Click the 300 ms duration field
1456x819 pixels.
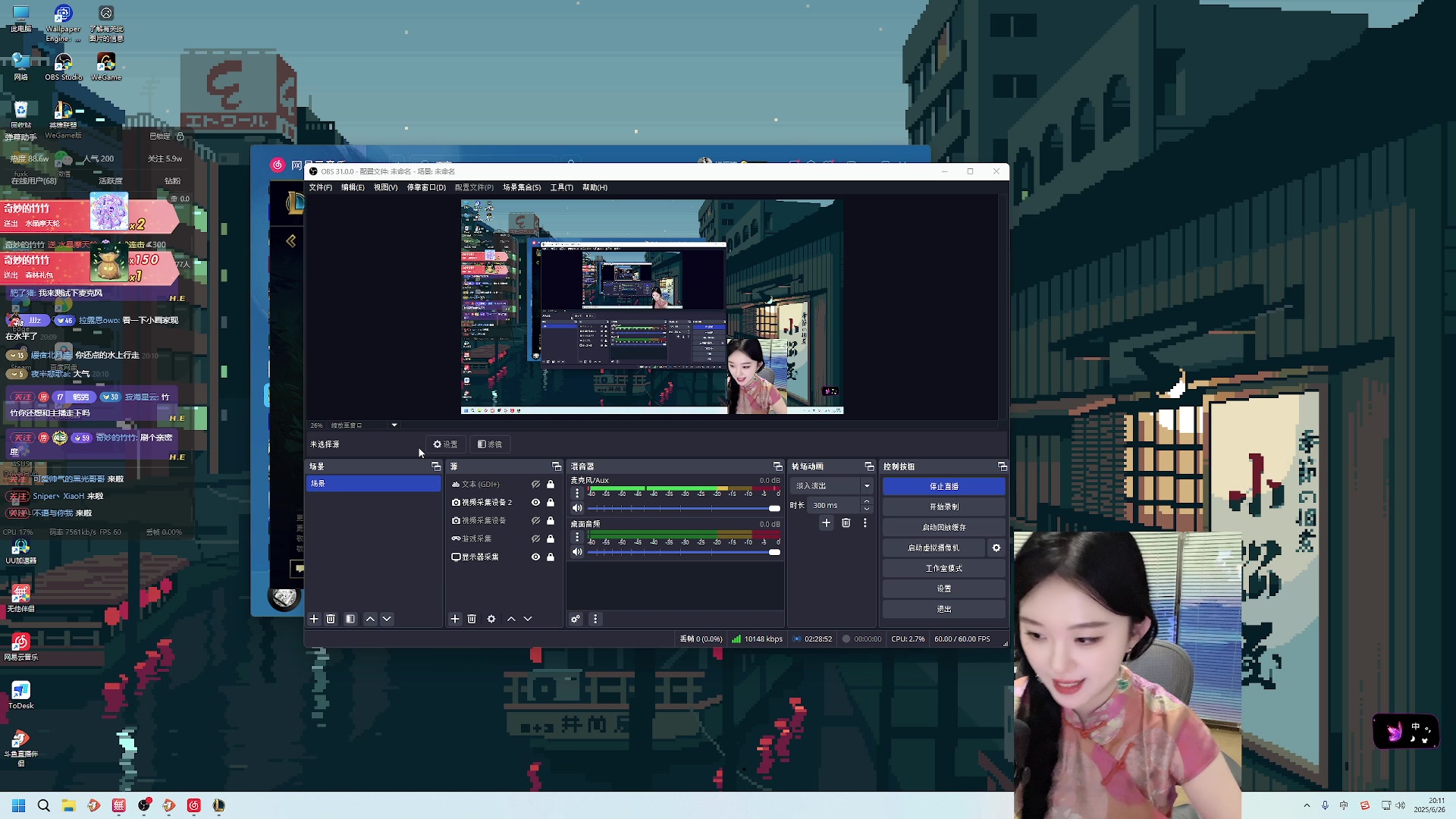(x=833, y=505)
